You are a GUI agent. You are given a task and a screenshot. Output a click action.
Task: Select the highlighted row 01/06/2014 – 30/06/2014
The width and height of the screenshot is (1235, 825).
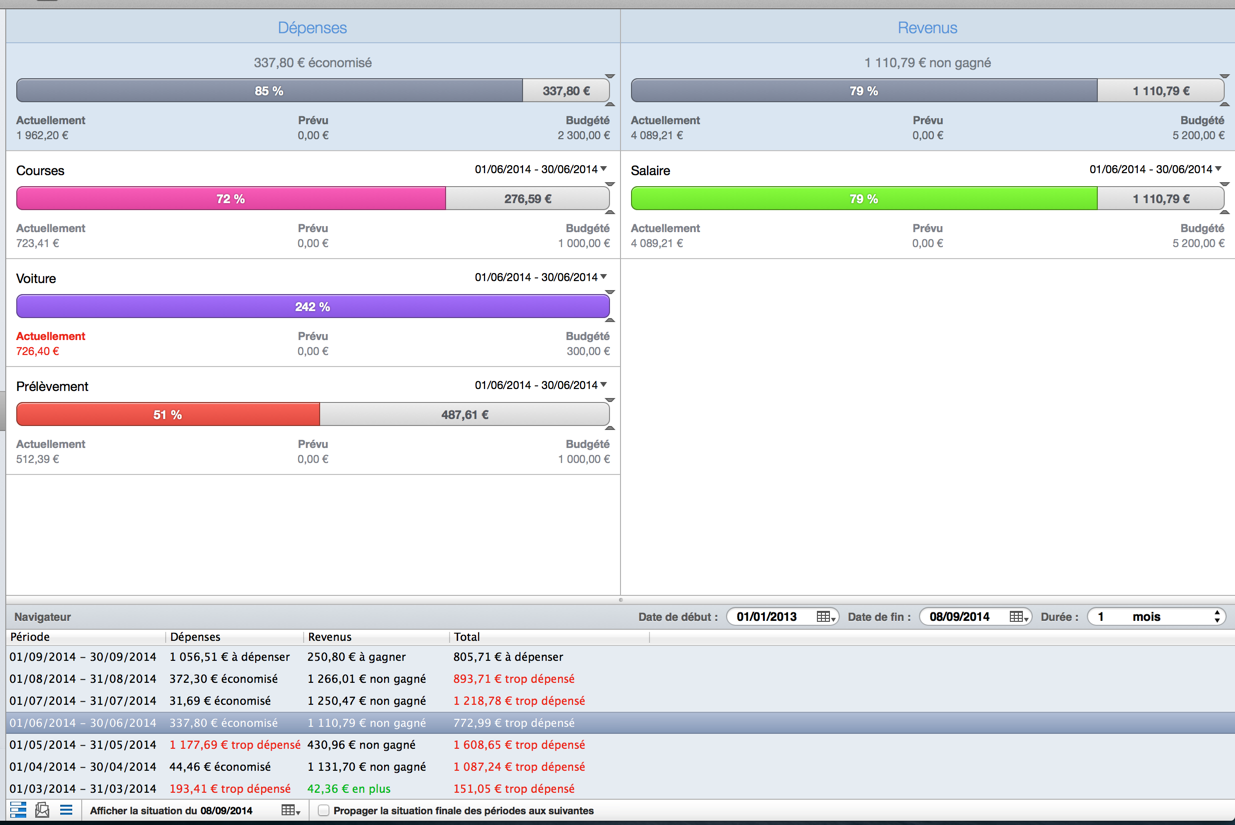click(620, 723)
